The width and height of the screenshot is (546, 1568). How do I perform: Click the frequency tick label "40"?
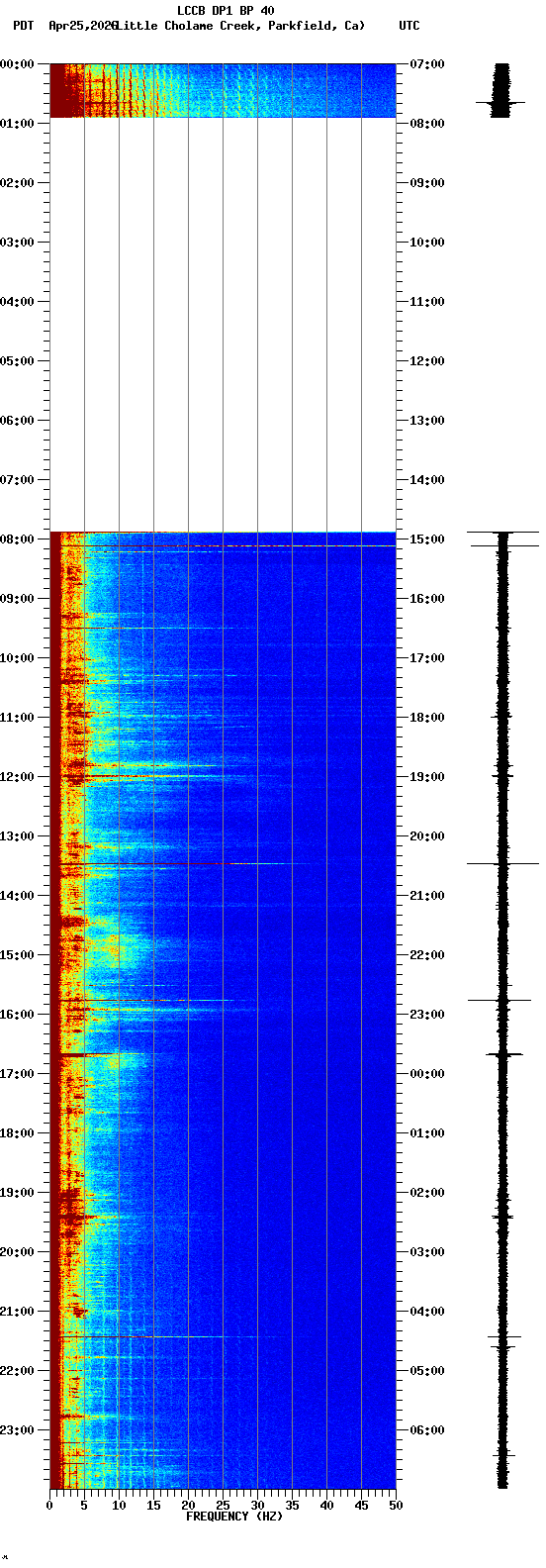[x=326, y=1506]
